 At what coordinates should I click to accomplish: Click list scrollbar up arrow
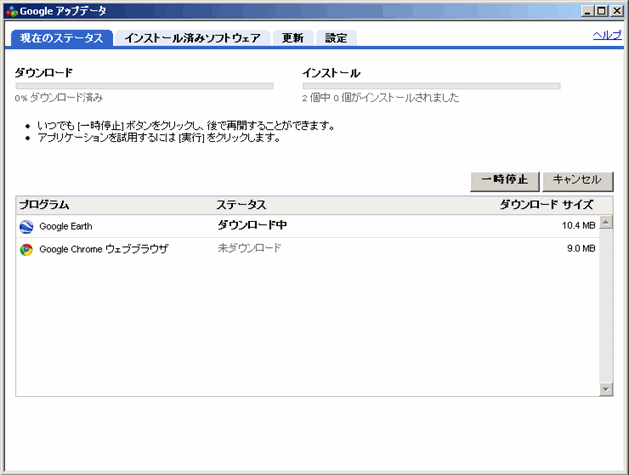606,223
